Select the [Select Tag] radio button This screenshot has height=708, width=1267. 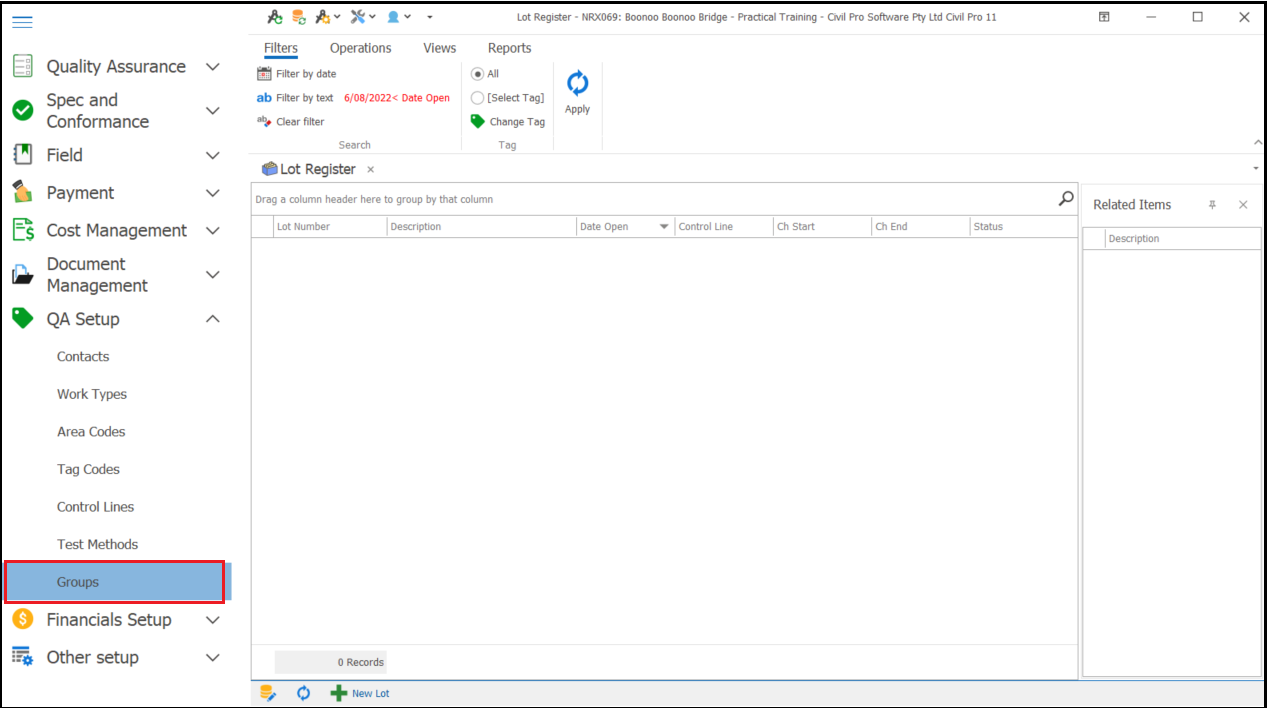click(x=478, y=98)
